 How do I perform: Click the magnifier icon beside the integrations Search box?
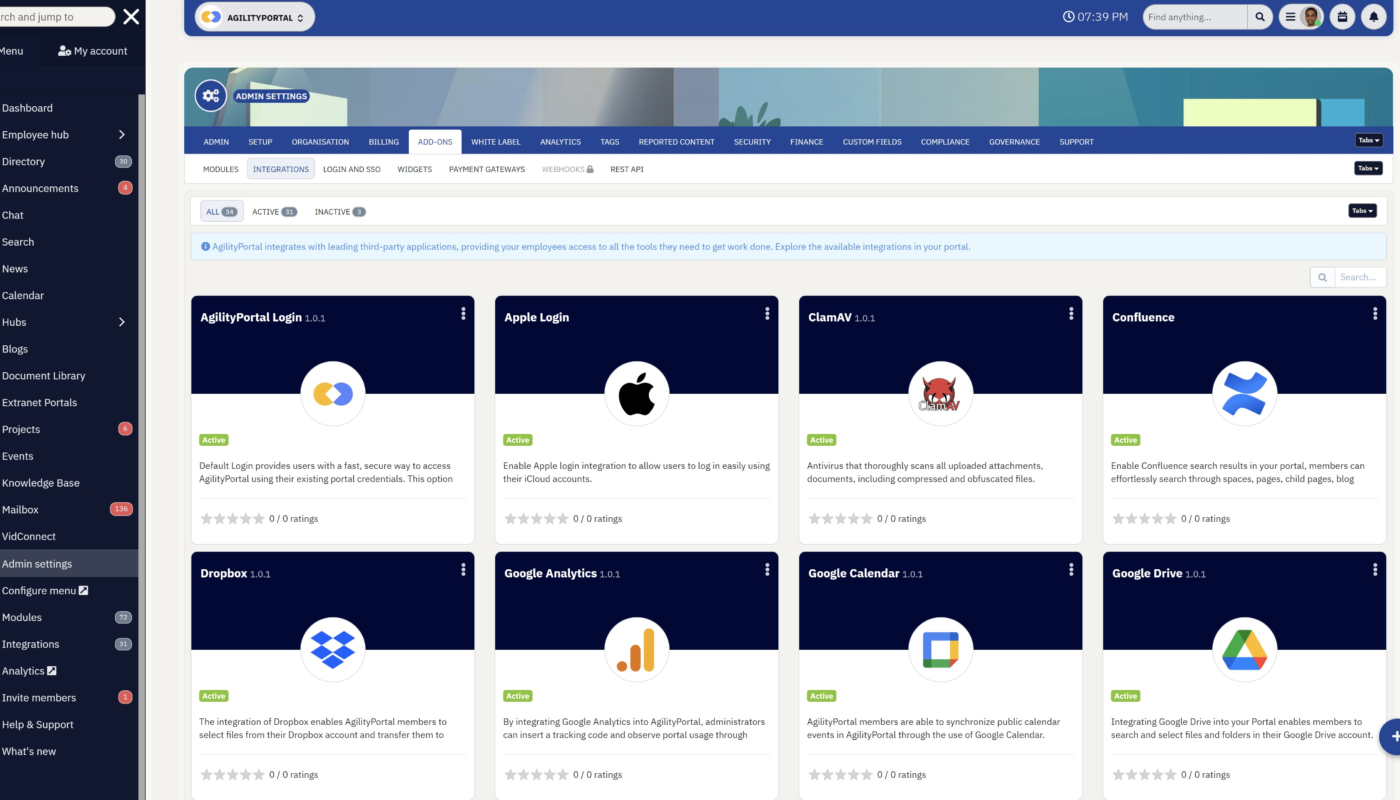pyautogui.click(x=1323, y=277)
